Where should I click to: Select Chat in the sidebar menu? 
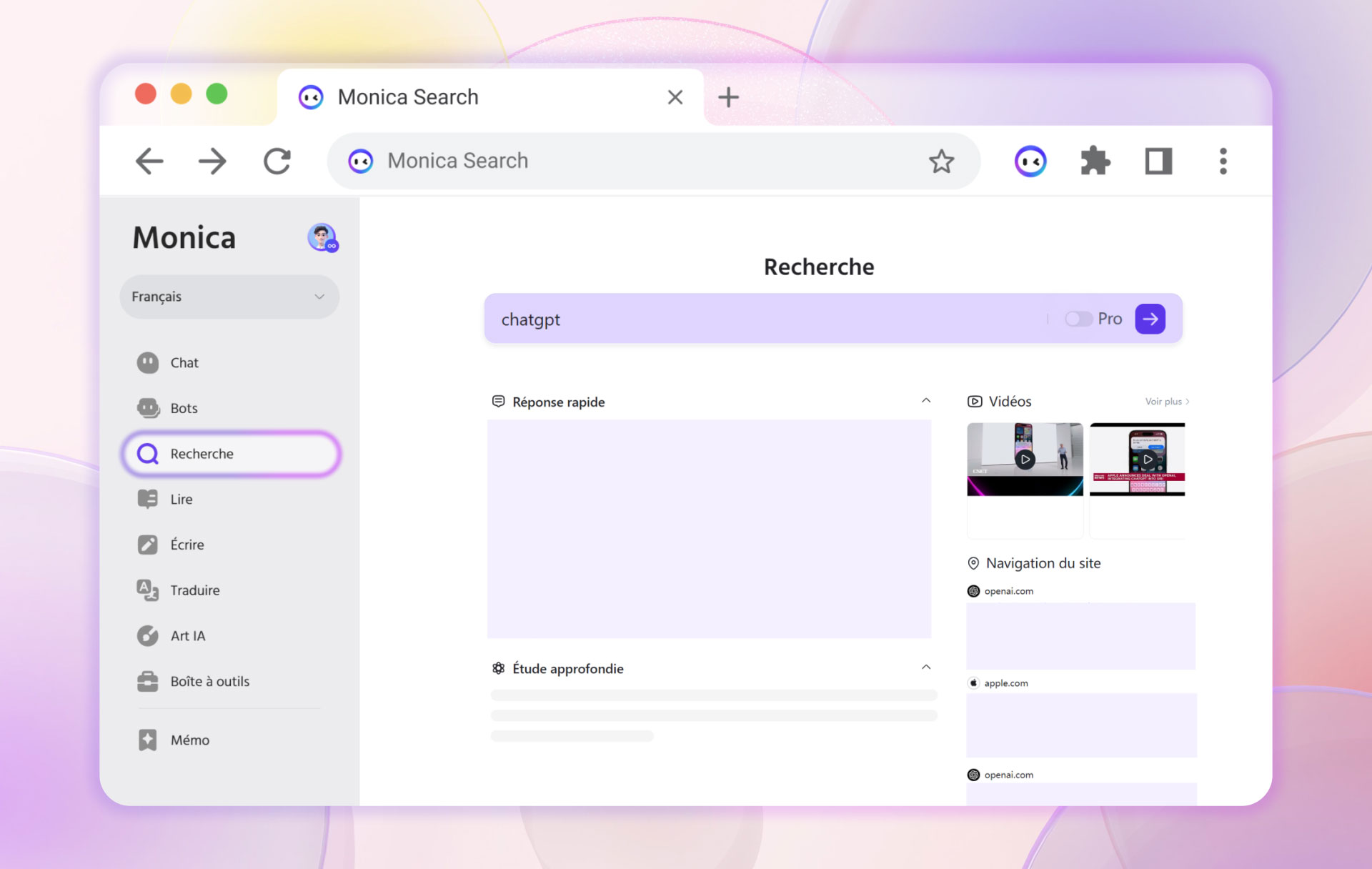(x=184, y=362)
